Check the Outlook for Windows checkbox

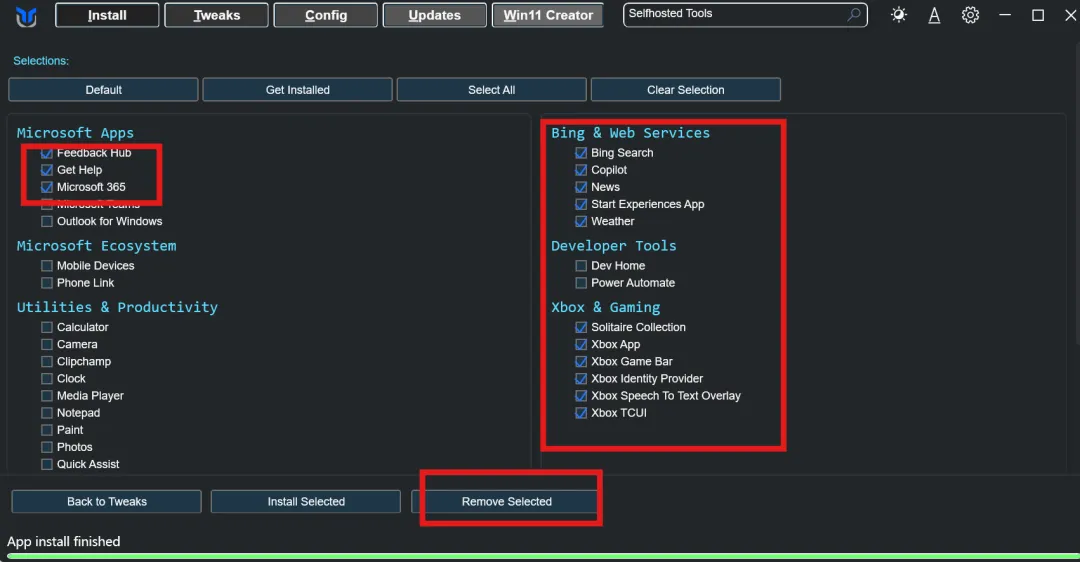point(47,221)
